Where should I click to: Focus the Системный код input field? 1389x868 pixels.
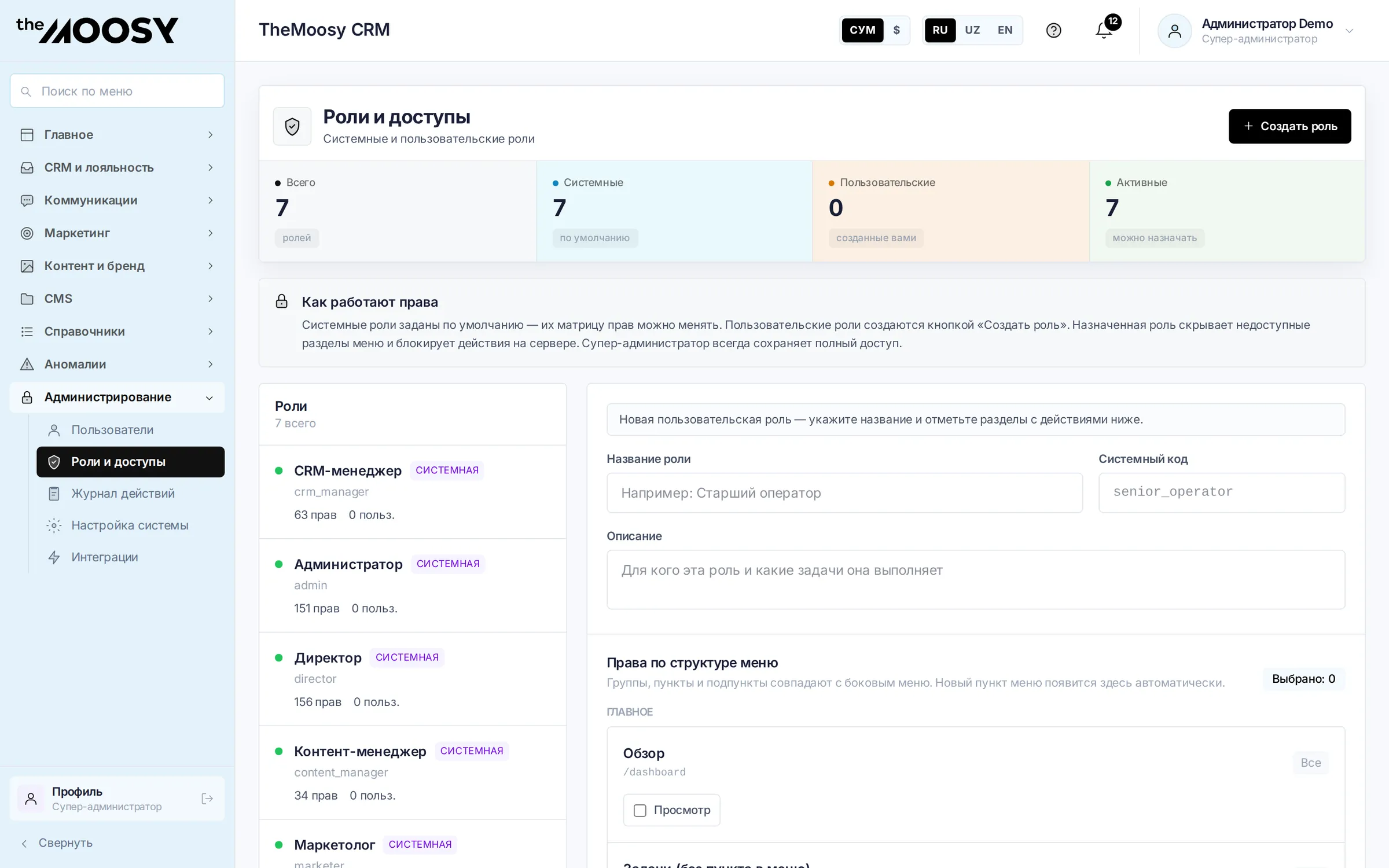tap(1222, 493)
